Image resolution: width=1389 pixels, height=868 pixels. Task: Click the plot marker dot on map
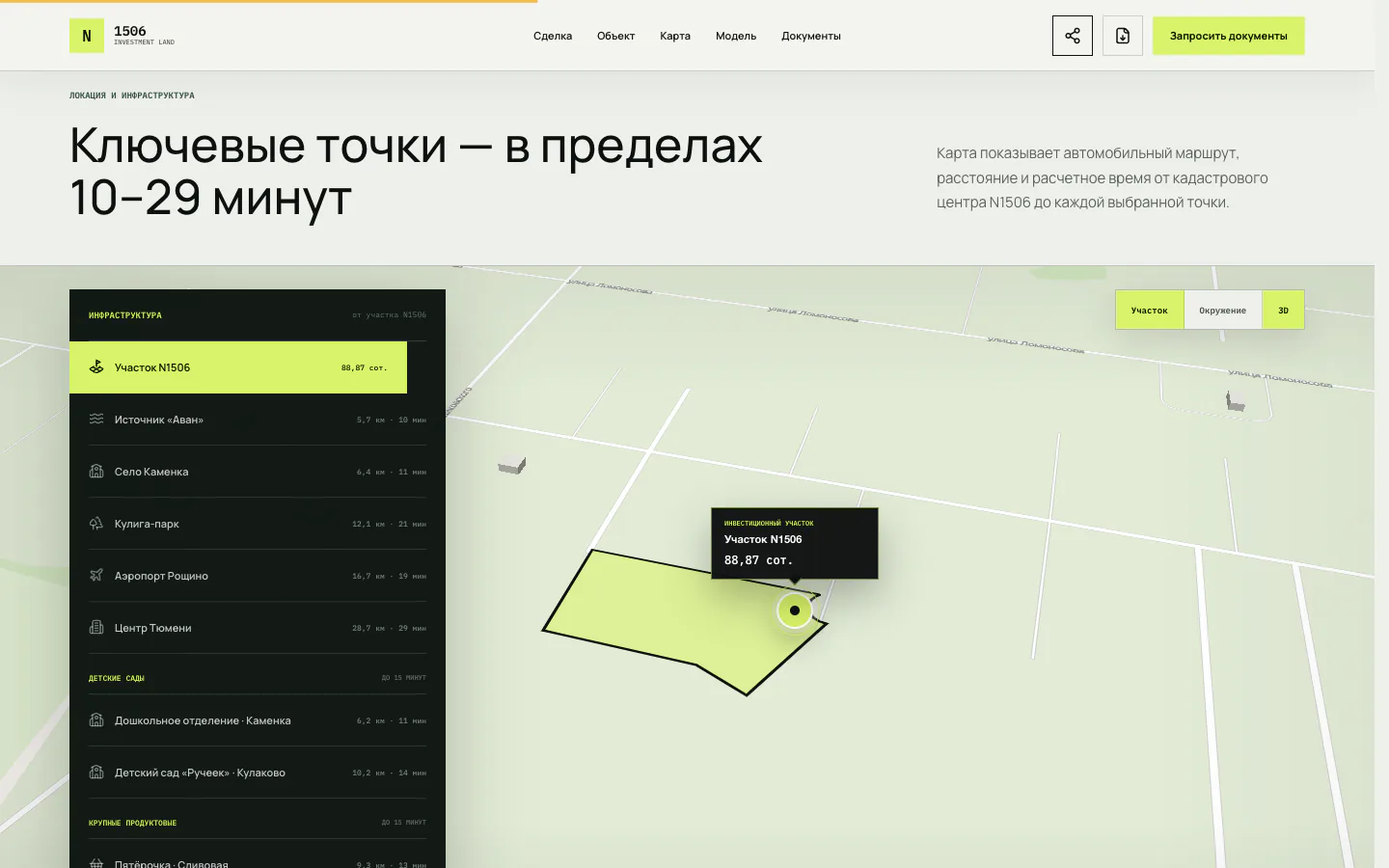pos(795,610)
